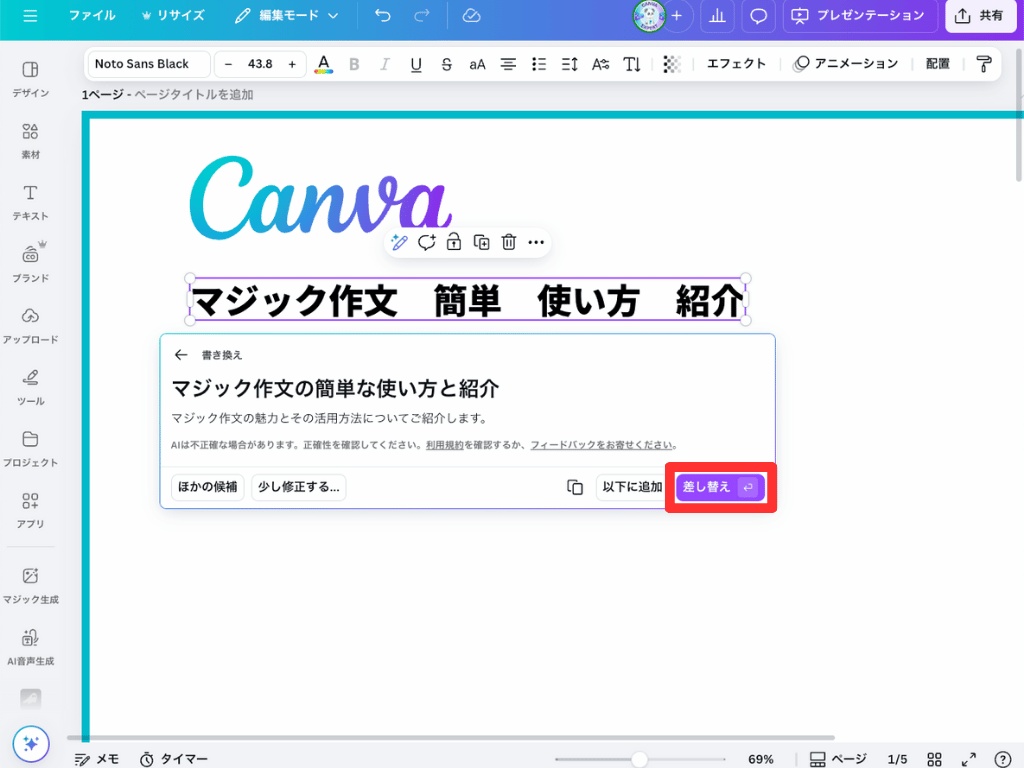Viewport: 1024px width, 768px height.
Task: Open the transparency checkerboard control
Action: point(672,64)
